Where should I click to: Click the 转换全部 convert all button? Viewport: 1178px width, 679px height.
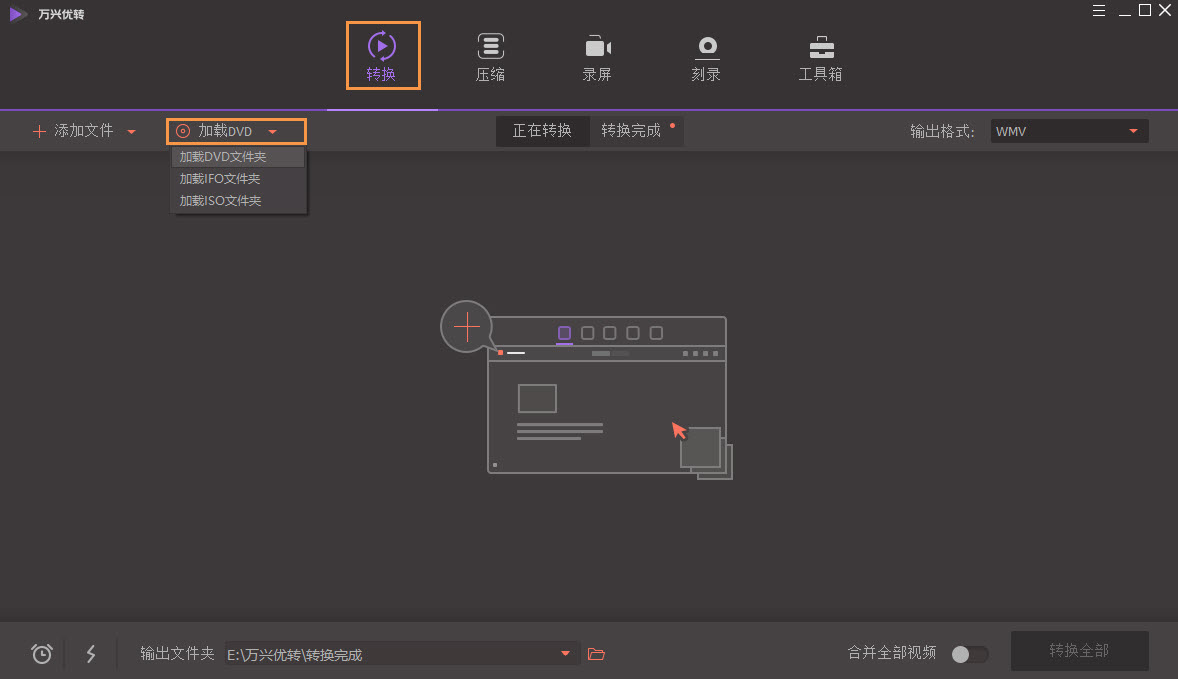coord(1079,650)
